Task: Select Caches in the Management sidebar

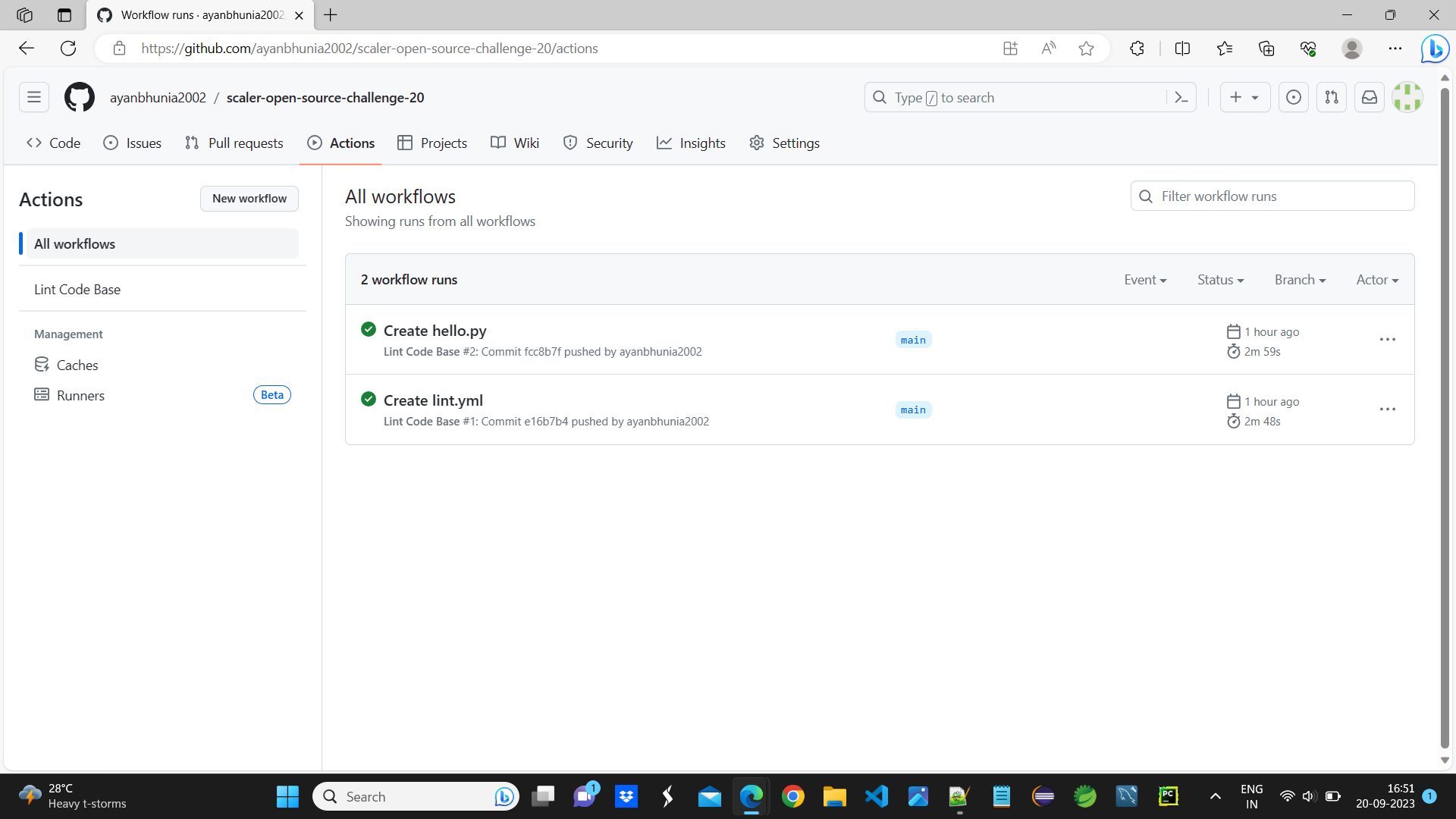Action: click(77, 365)
